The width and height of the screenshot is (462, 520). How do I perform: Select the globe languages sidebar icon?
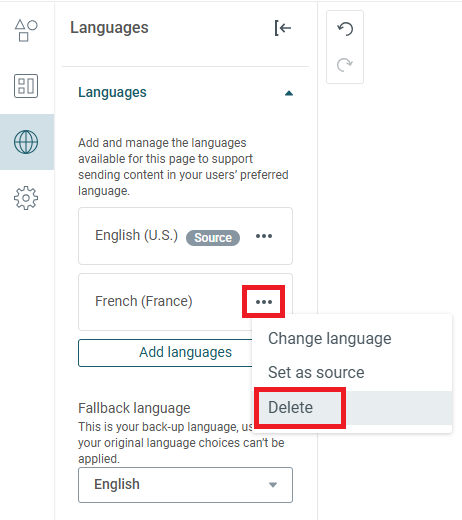click(26, 142)
